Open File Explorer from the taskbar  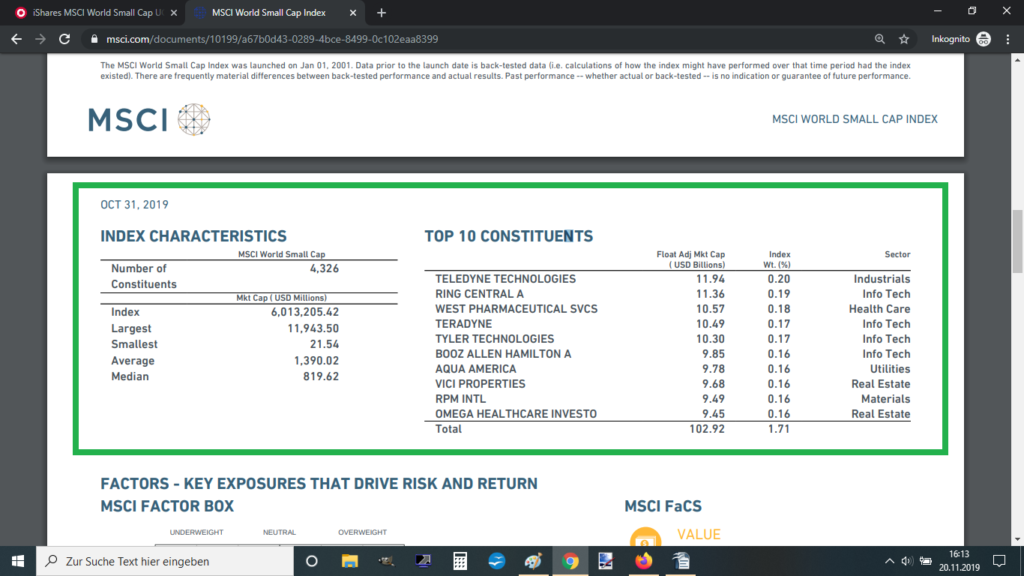tap(349, 561)
